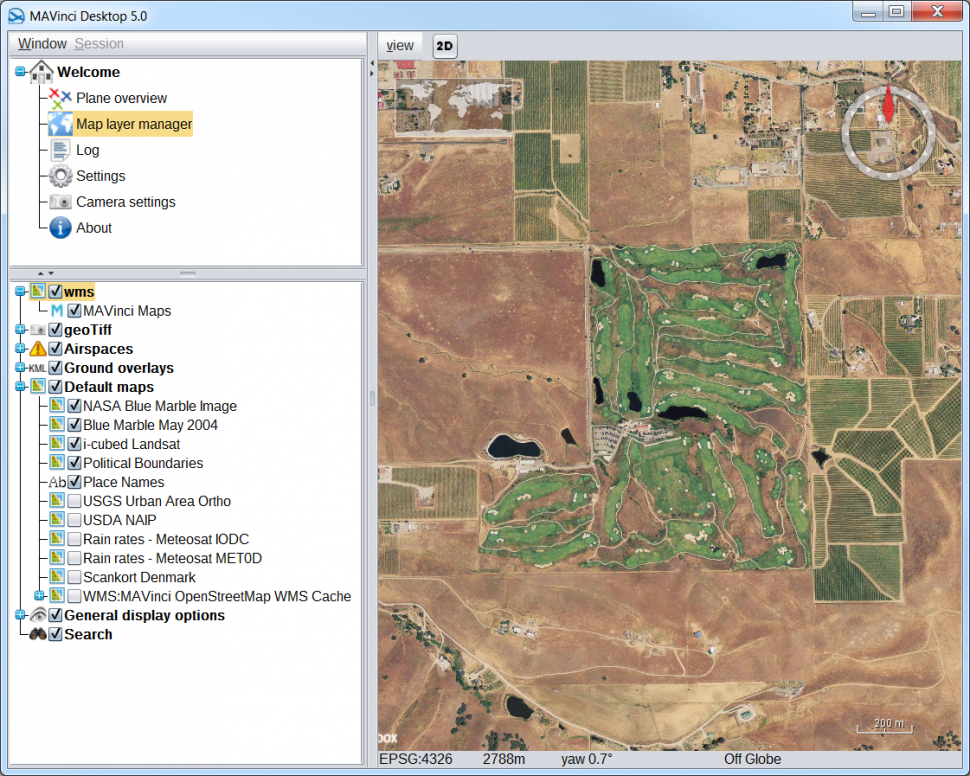
Task: Click the Log document icon
Action: point(60,150)
